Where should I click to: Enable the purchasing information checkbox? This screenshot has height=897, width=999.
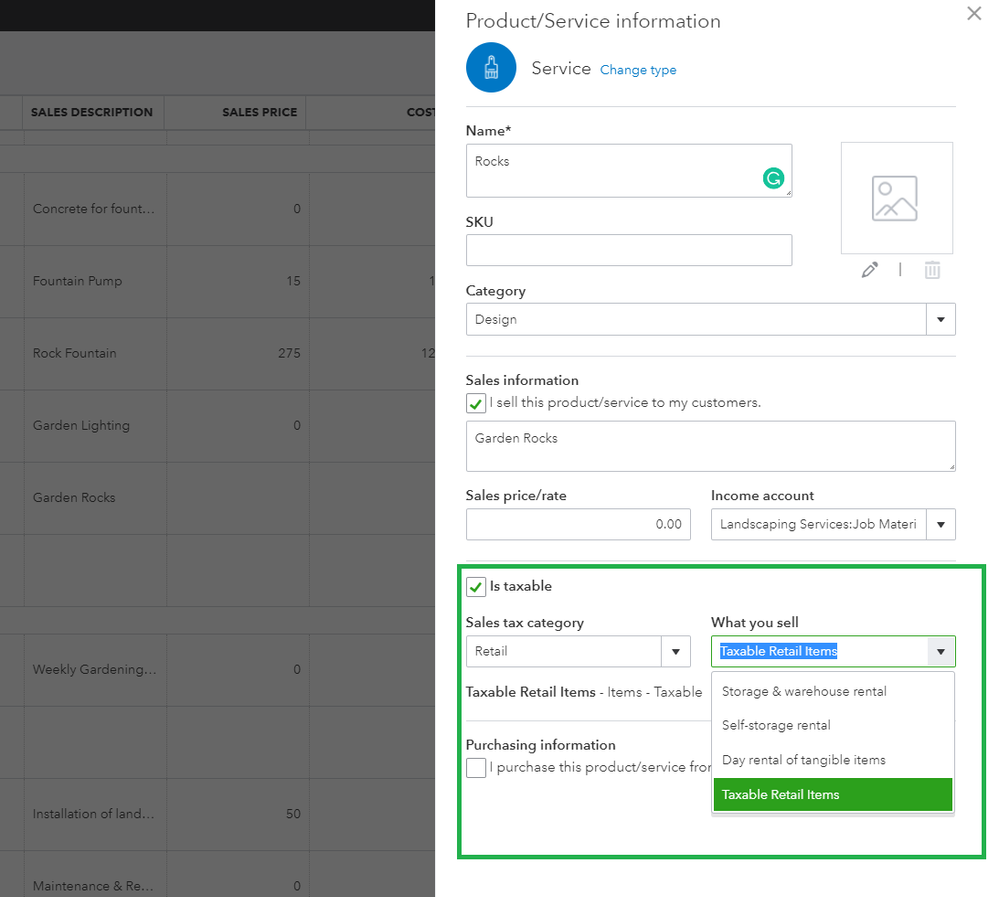click(476, 768)
